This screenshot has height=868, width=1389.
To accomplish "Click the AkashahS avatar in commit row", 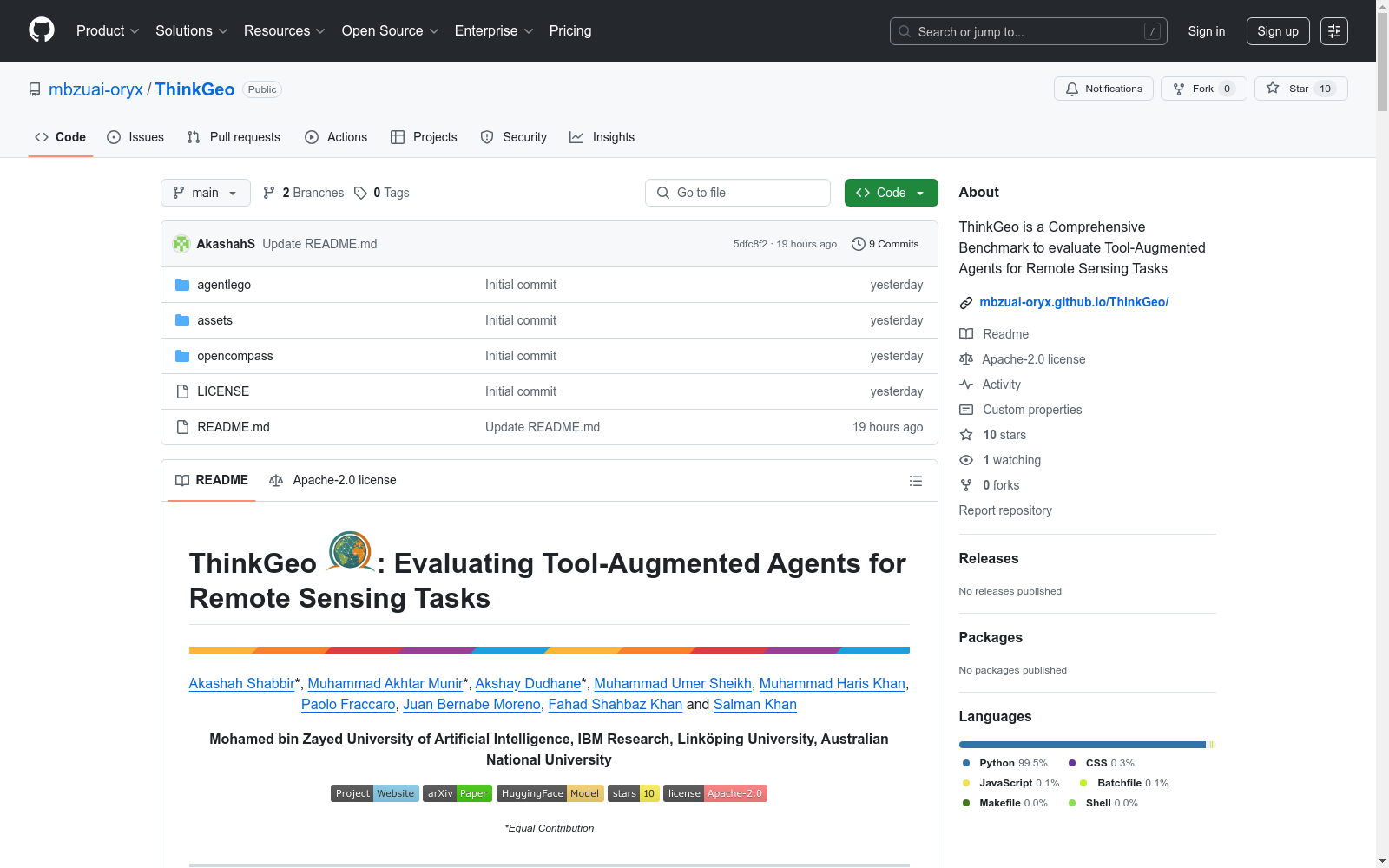I will (x=181, y=244).
